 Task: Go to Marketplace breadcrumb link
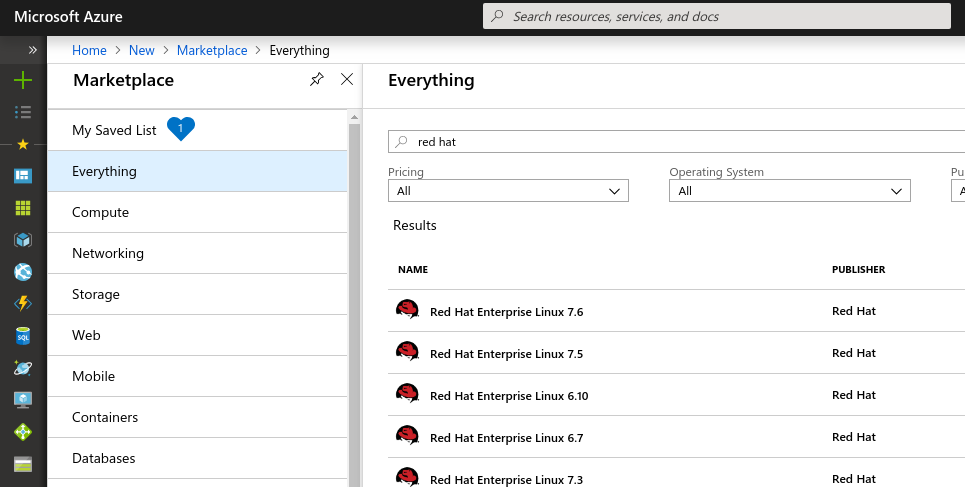[212, 50]
